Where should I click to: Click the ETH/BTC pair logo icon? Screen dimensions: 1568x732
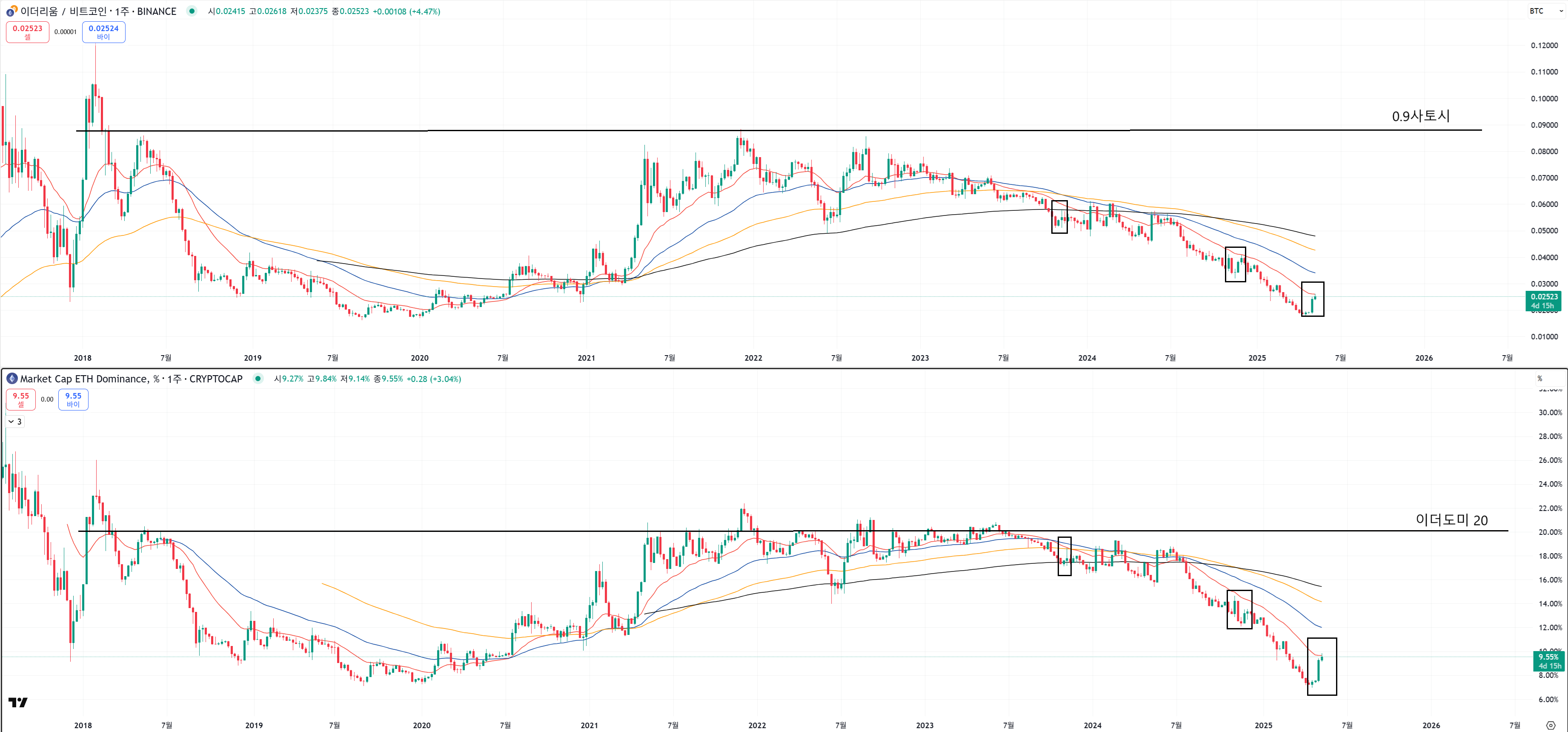pyautogui.click(x=11, y=11)
